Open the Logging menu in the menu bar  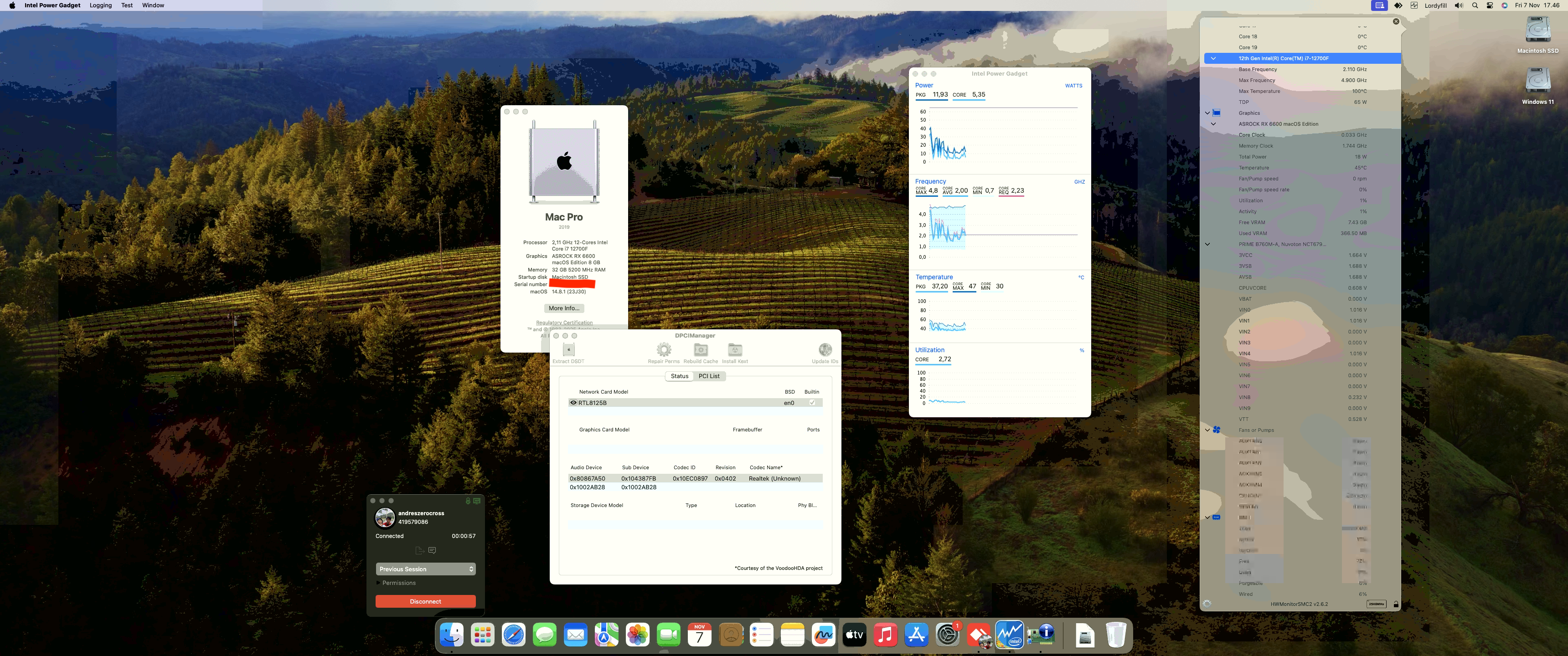pyautogui.click(x=100, y=5)
